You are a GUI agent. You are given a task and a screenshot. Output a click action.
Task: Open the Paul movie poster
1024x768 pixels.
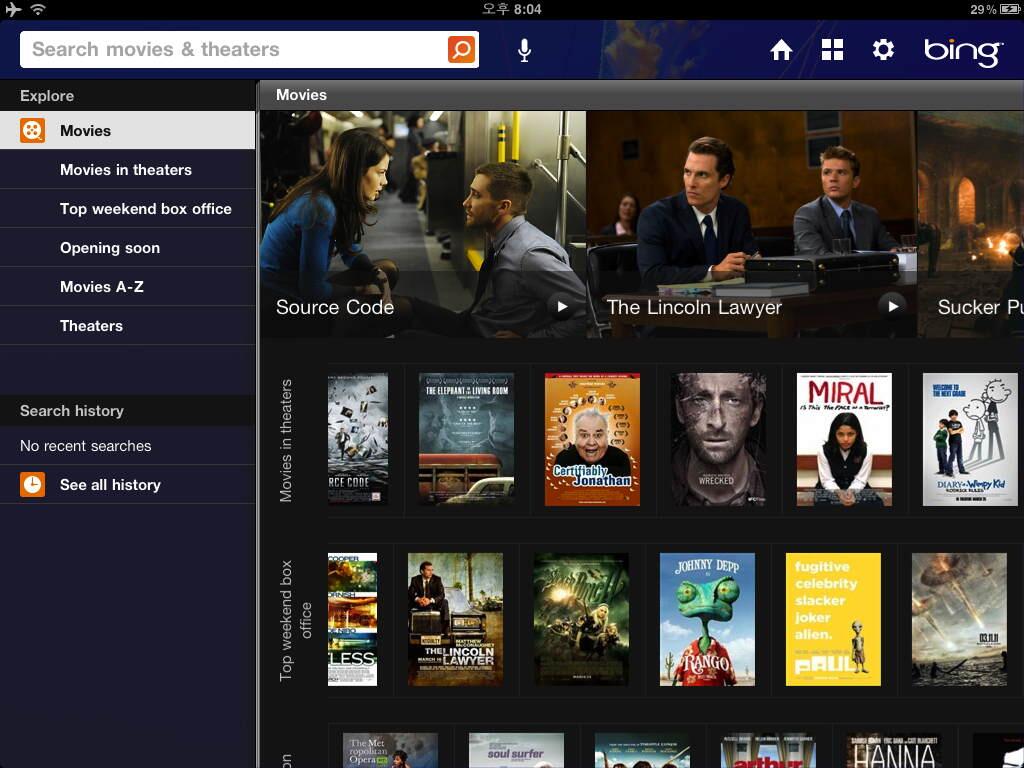[x=833, y=619]
